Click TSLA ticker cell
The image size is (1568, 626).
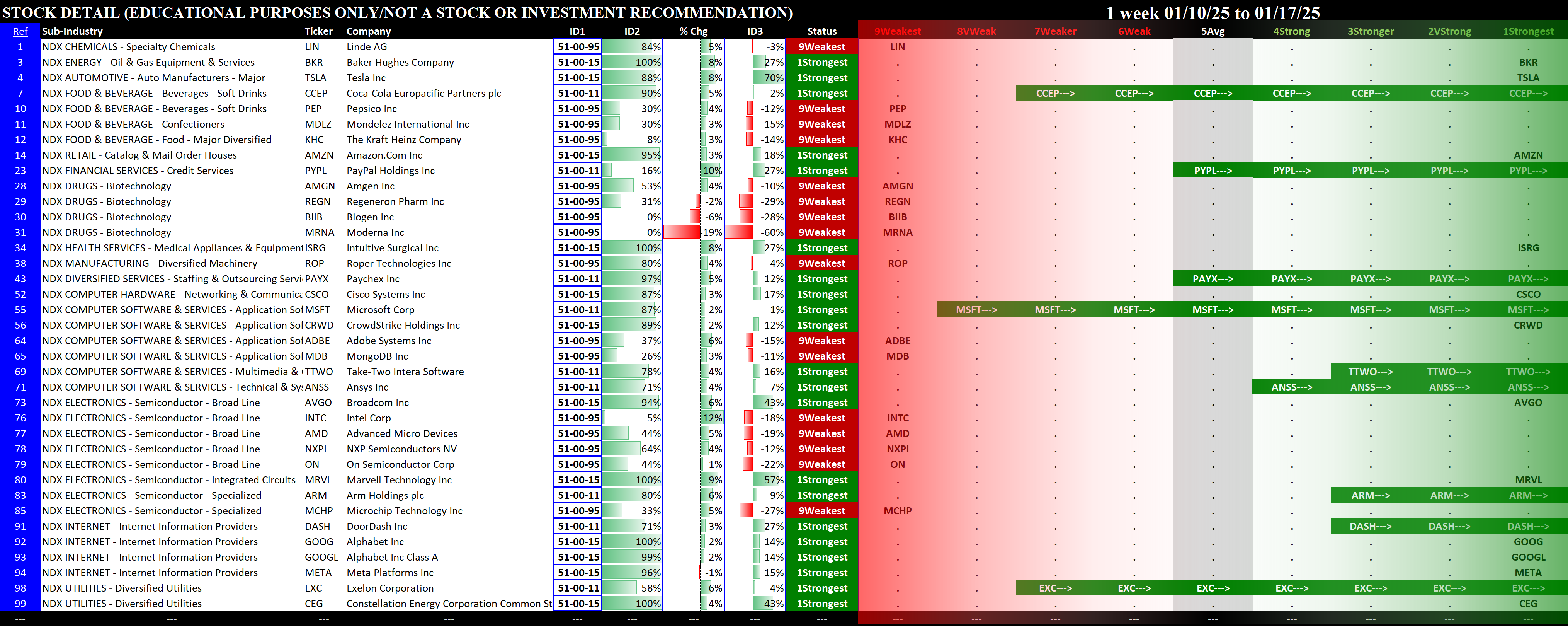[315, 78]
